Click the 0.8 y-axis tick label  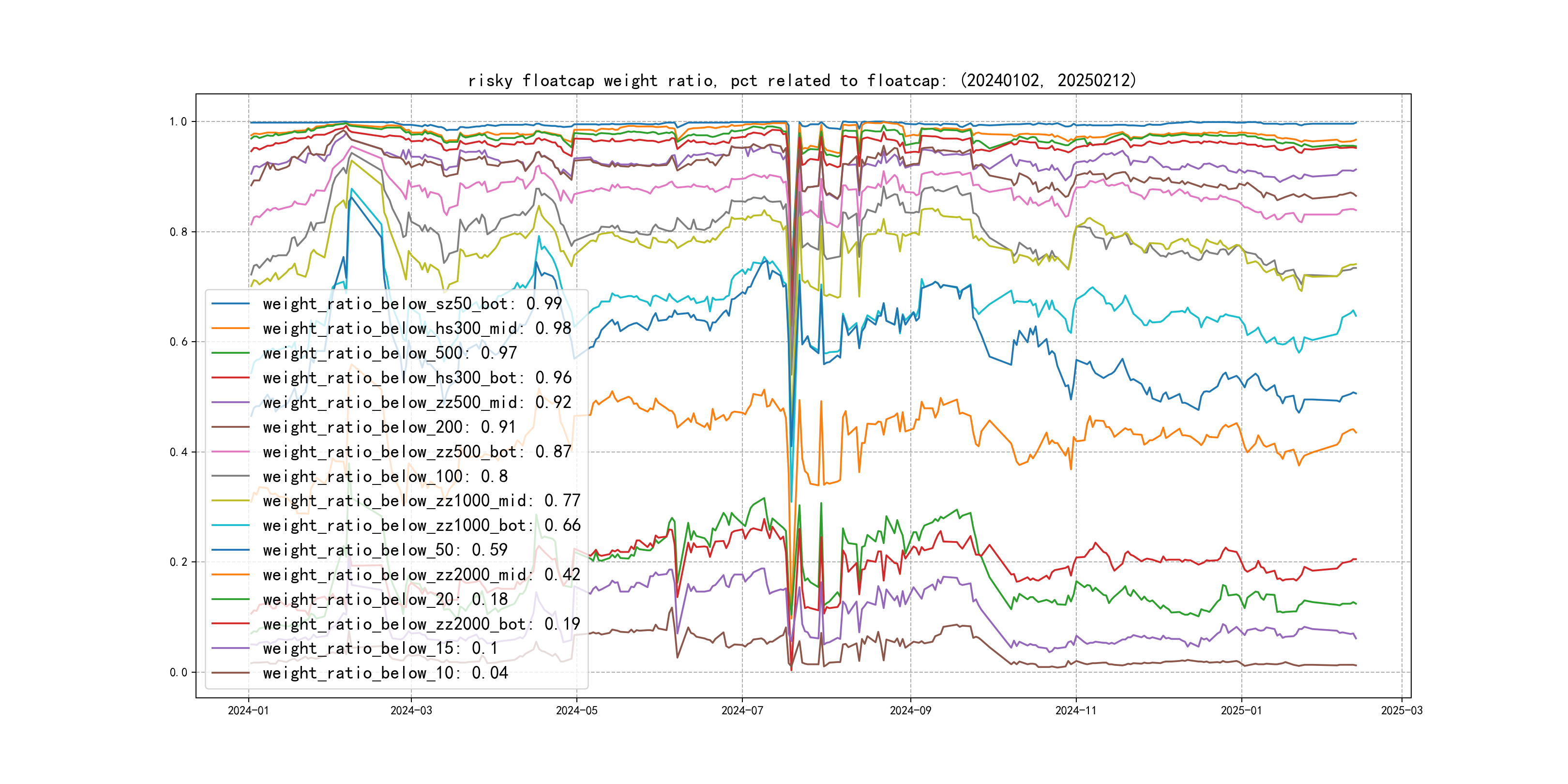[x=179, y=232]
